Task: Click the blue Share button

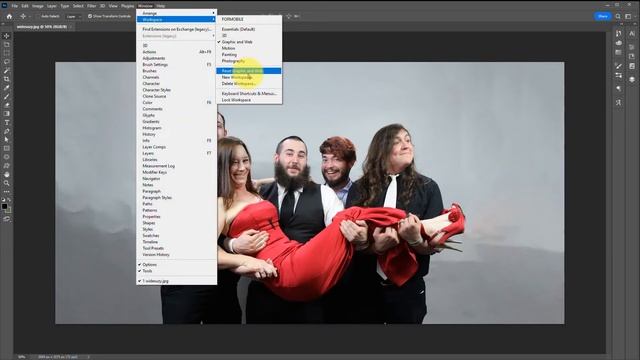Action: click(602, 16)
